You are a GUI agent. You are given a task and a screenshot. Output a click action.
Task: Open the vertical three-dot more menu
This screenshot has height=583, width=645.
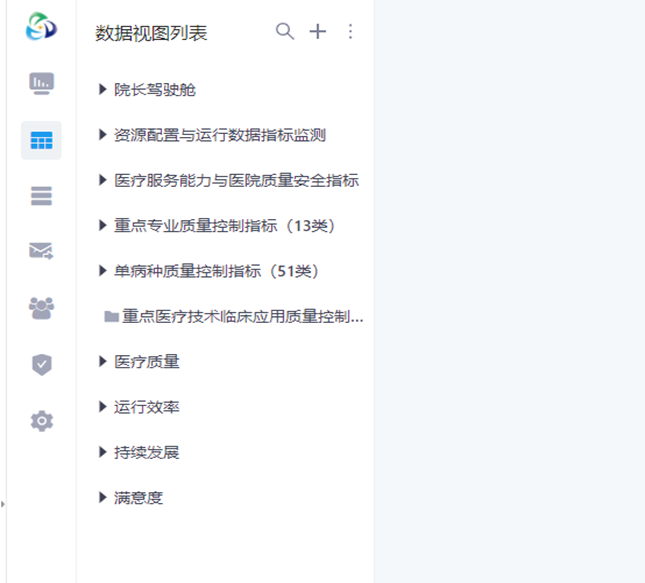(x=350, y=31)
